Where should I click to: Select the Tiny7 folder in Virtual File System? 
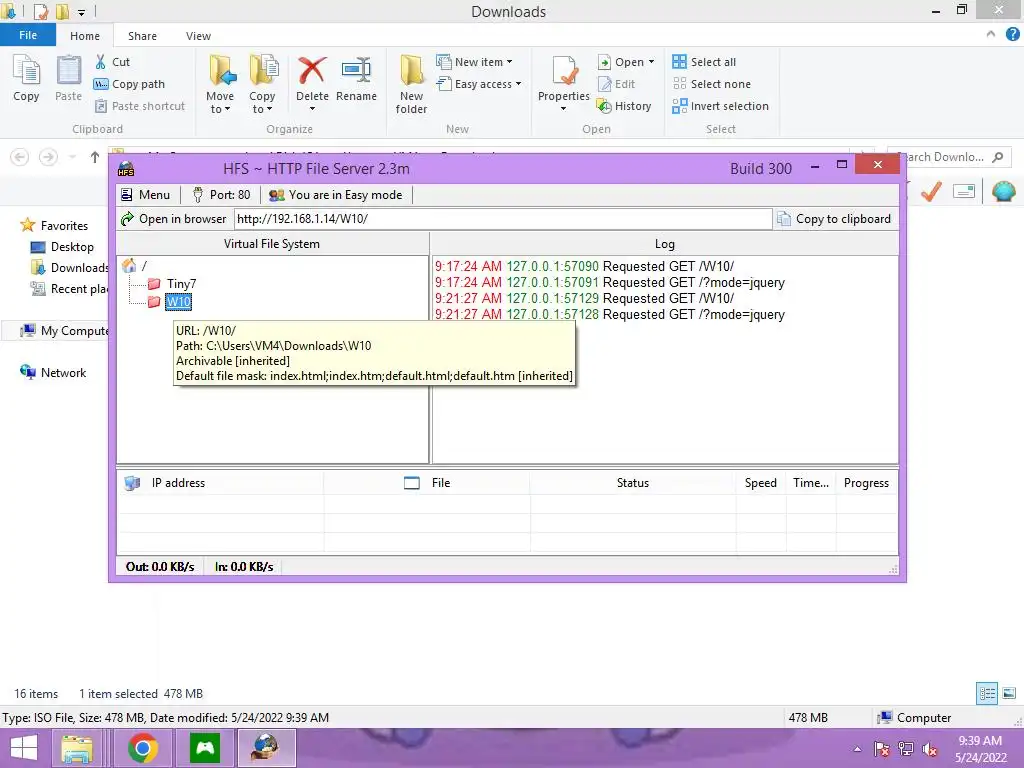click(181, 283)
